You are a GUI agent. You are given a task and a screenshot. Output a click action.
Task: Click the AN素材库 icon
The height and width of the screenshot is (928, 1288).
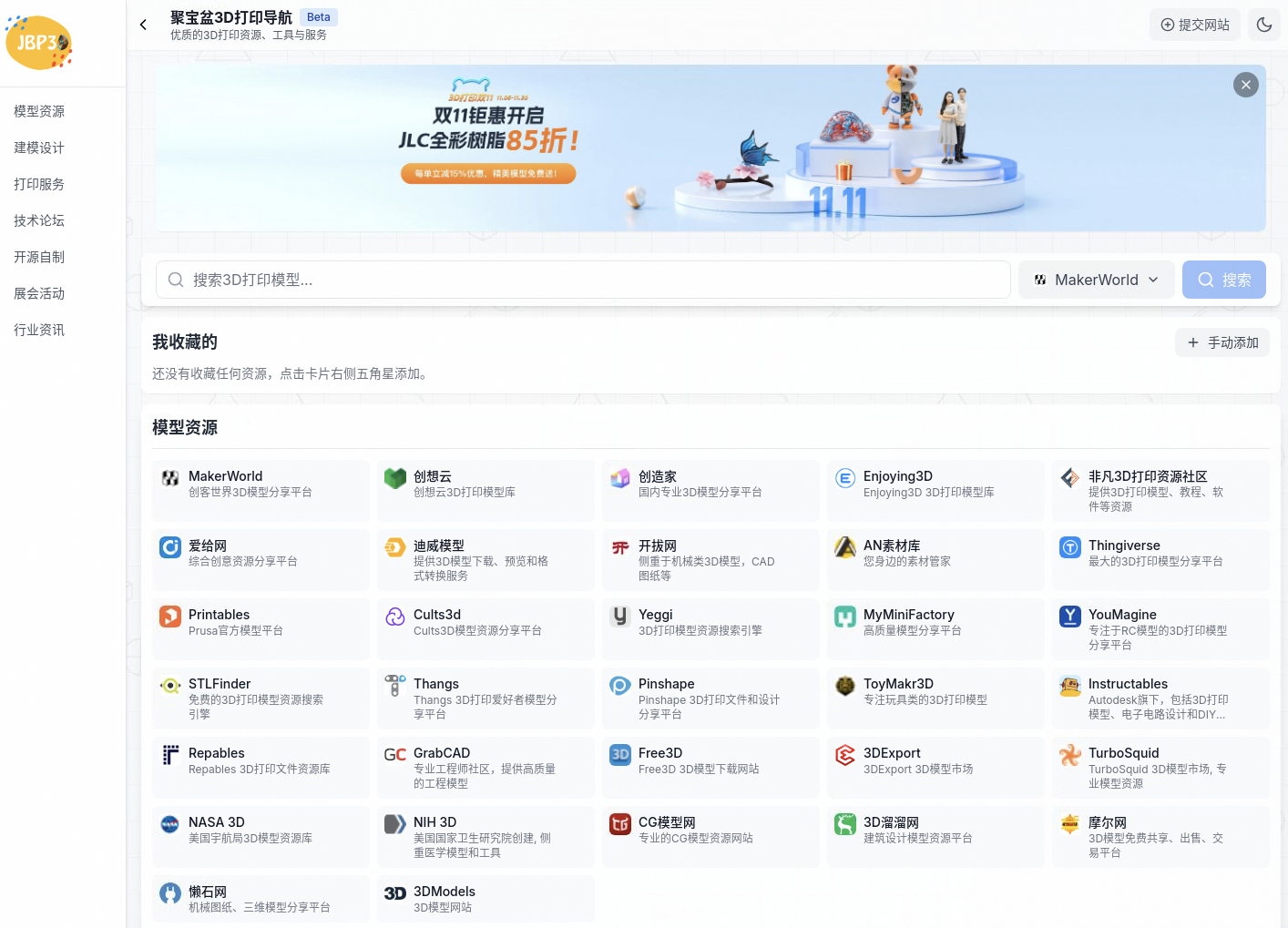coord(845,547)
